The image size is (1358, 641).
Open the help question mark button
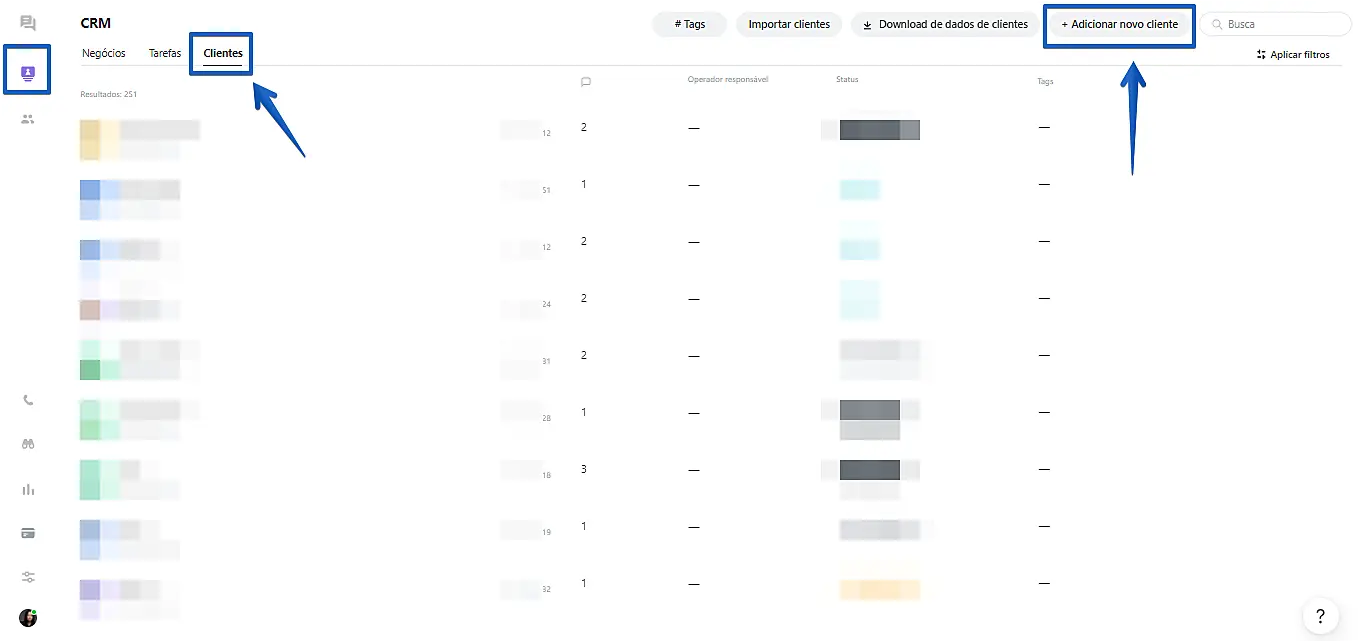(1320, 615)
